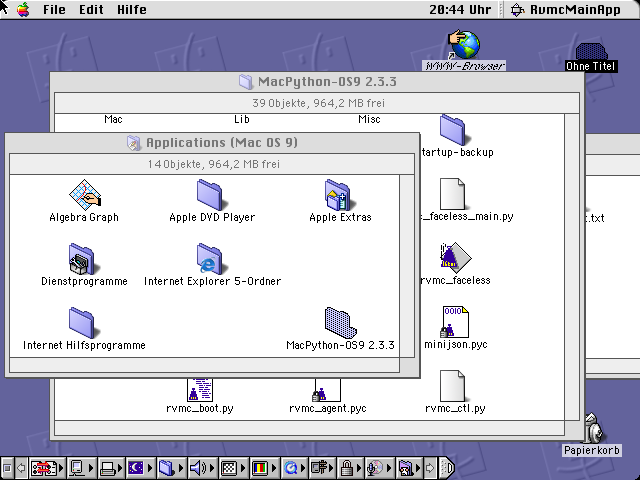Select the Lib folder label in MacPython window
640x480 pixels.
242,119
